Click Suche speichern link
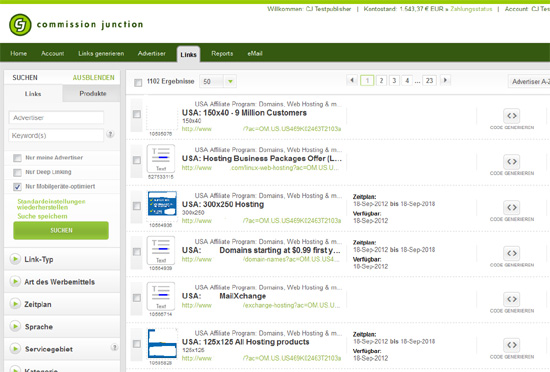Image resolution: width=550 pixels, height=372 pixels. coord(42,216)
